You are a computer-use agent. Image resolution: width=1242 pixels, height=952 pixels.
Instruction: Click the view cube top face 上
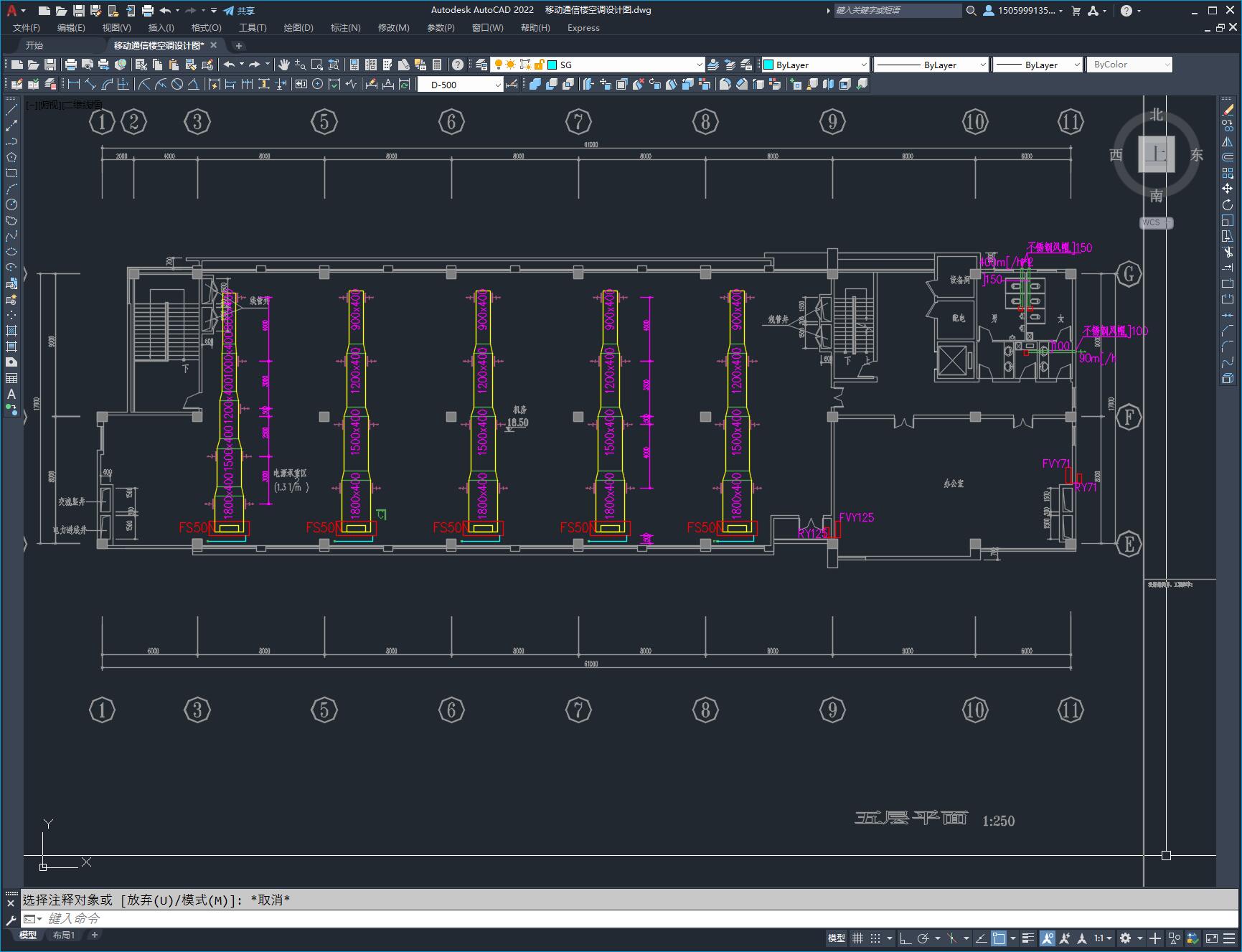pos(1156,154)
